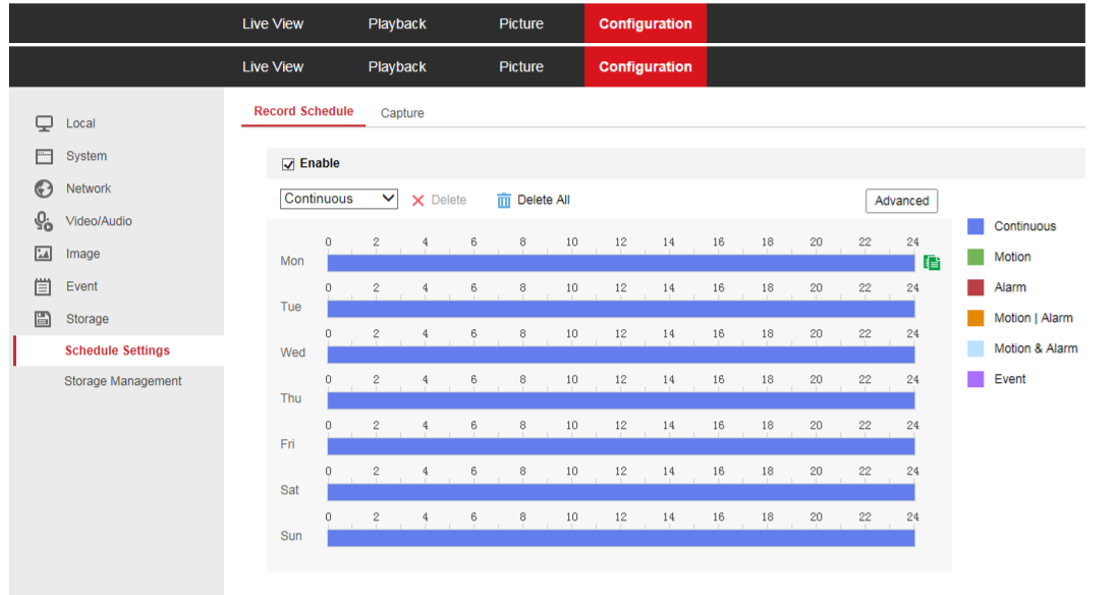
Task: Click the Motion green color swatch
Action: 976,257
